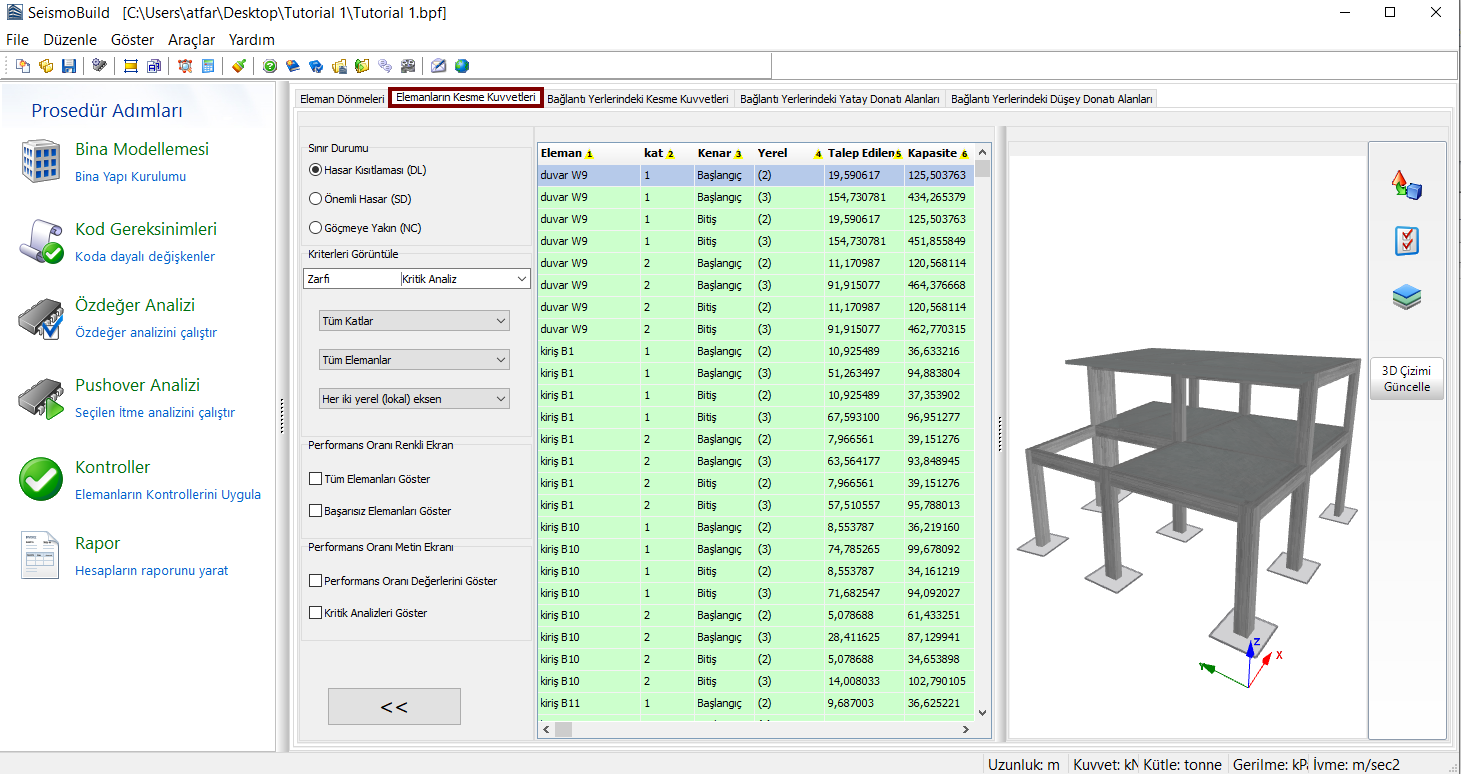The height and width of the screenshot is (774, 1461).
Task: Click the blue floppy disk save icon
Action: click(69, 66)
